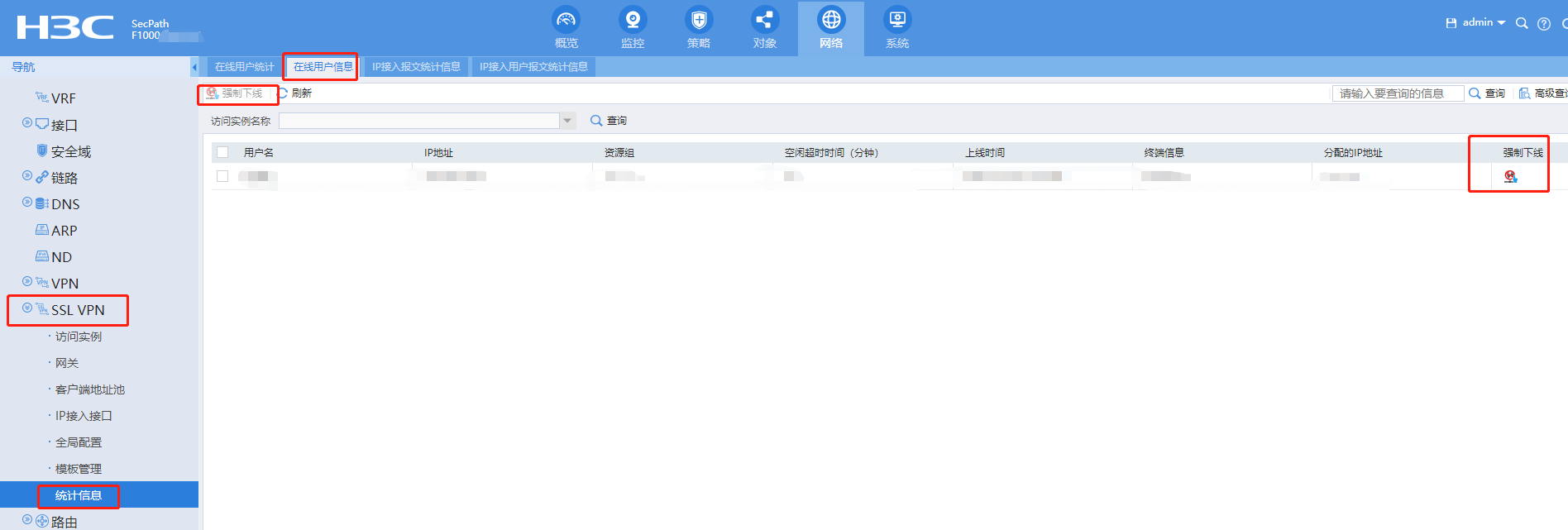Click the H3C logo
The image size is (1568, 530).
click(65, 27)
